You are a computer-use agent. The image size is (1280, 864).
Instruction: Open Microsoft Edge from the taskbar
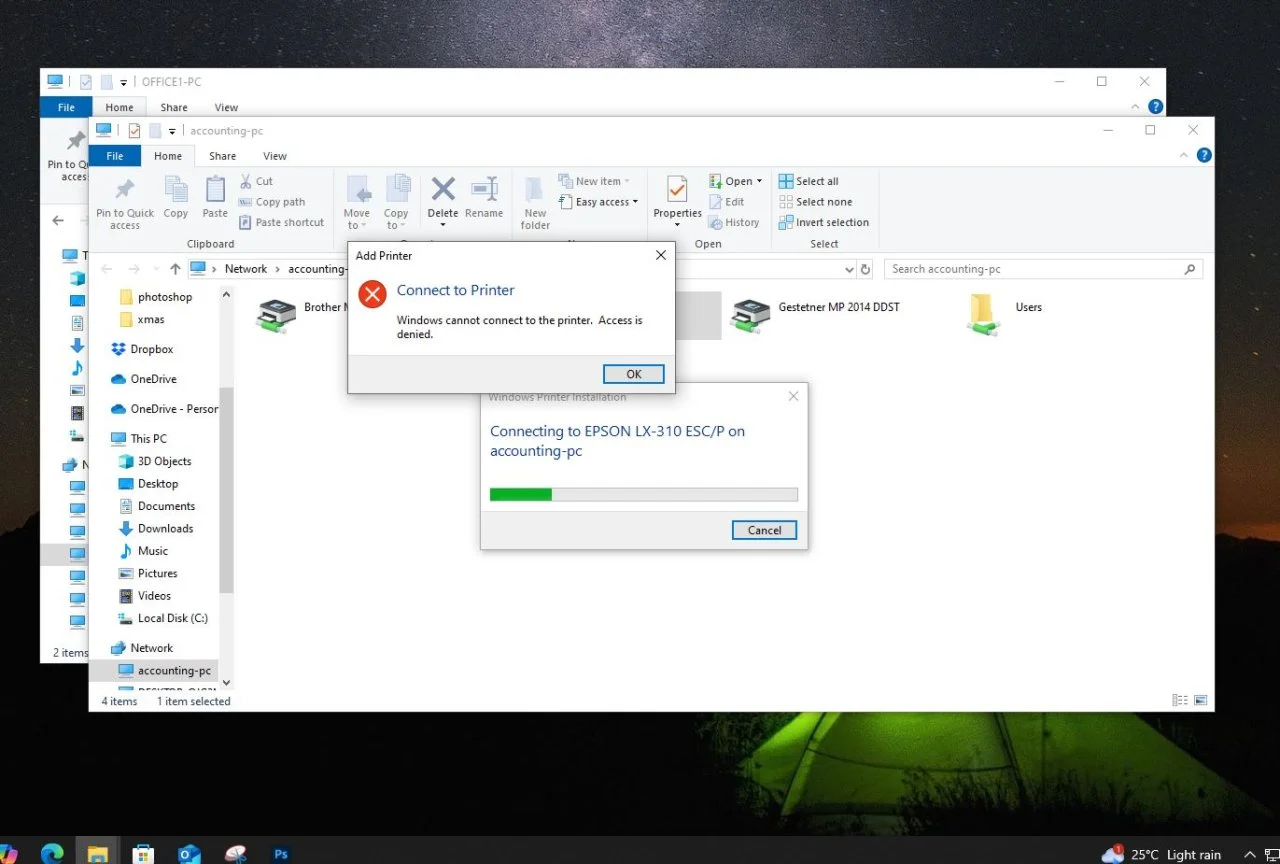[52, 853]
